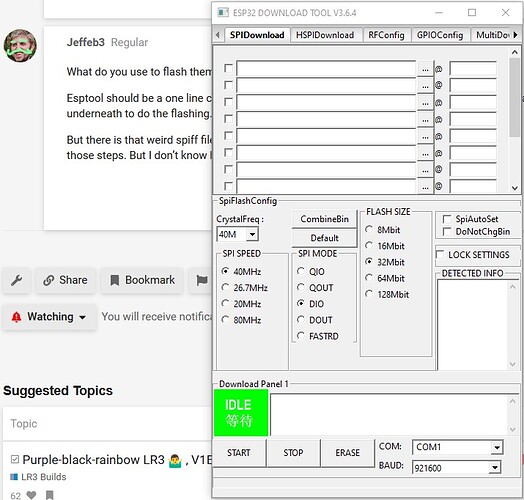Tick the fourth file row checkbox
This screenshot has width=524, height=500.
228,119
